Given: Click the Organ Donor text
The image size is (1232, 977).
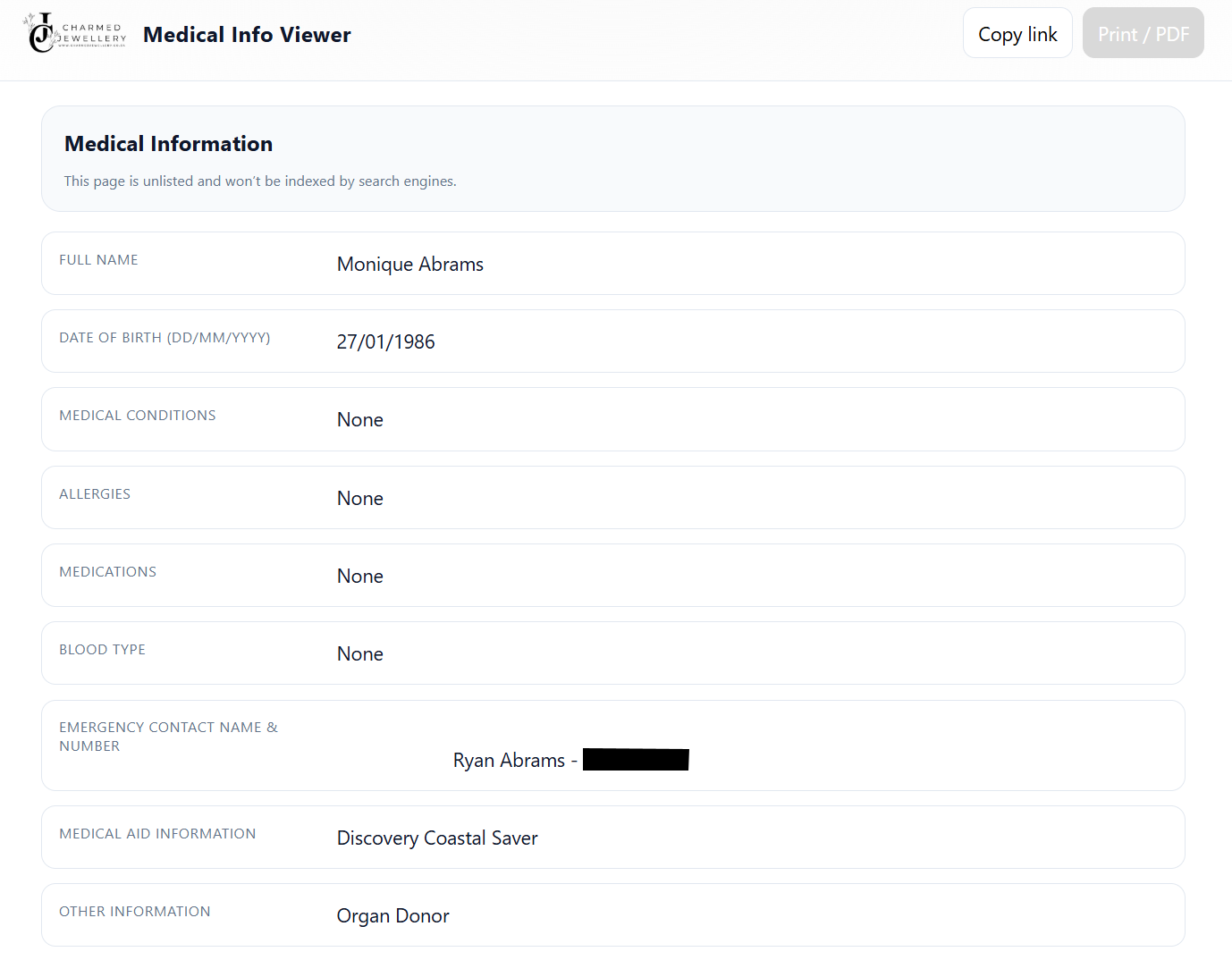Looking at the screenshot, I should pyautogui.click(x=392, y=916).
